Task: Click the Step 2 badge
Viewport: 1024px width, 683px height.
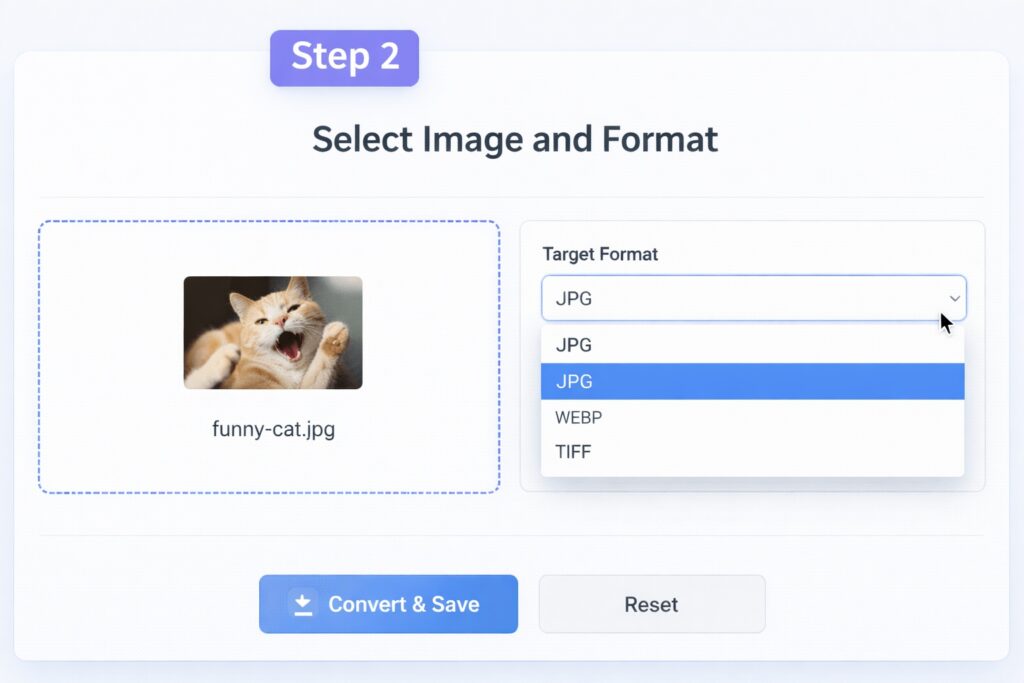Action: [x=344, y=57]
